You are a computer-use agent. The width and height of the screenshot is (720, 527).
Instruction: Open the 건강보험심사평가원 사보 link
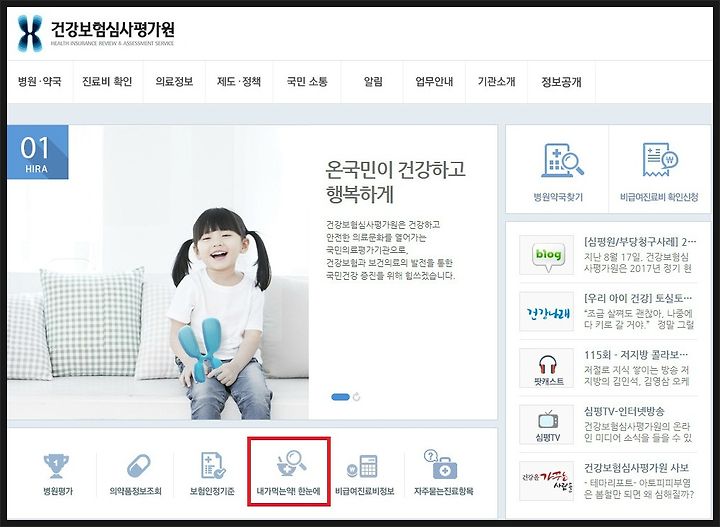click(636, 468)
